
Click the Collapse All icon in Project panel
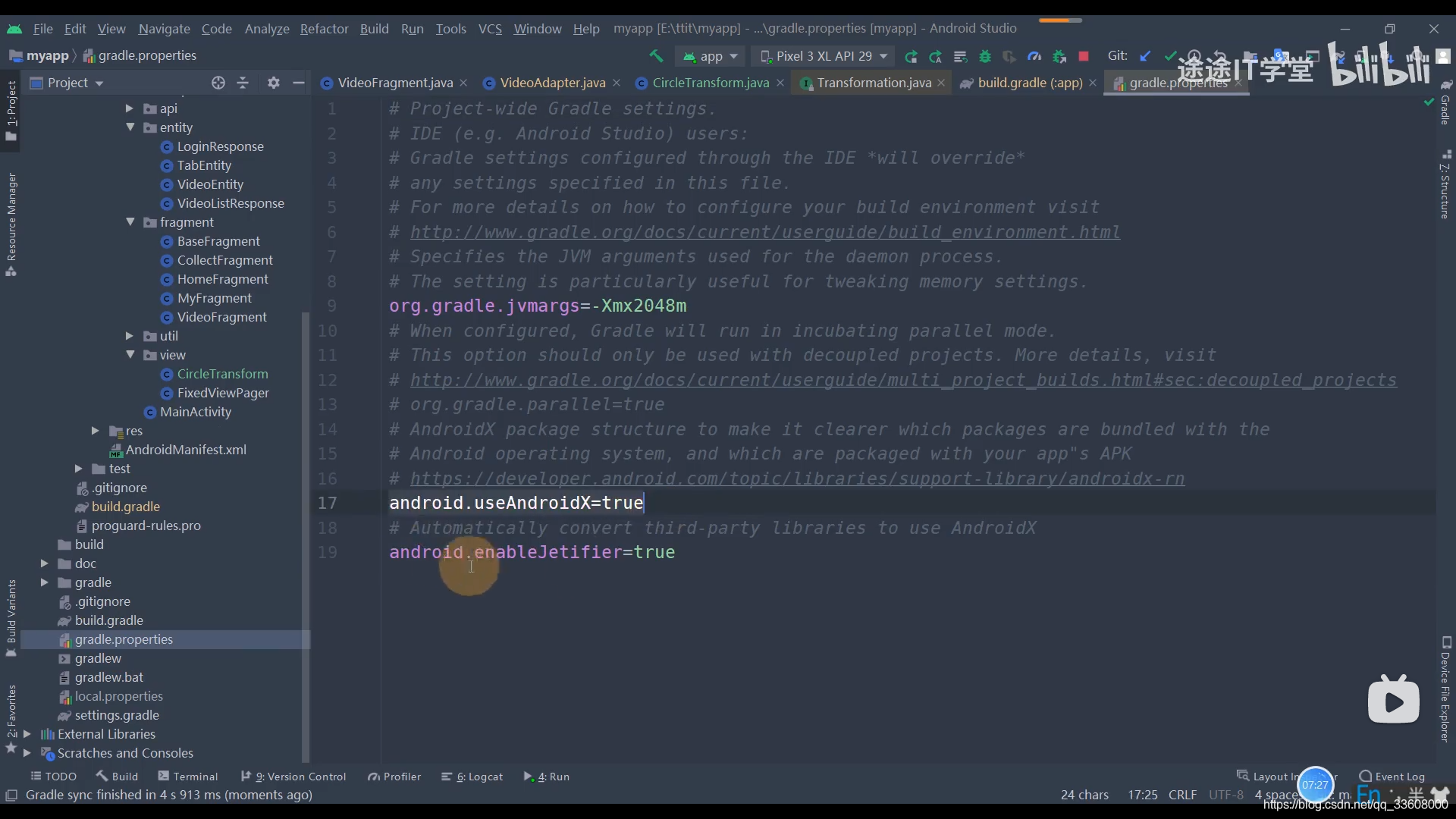coord(243,83)
